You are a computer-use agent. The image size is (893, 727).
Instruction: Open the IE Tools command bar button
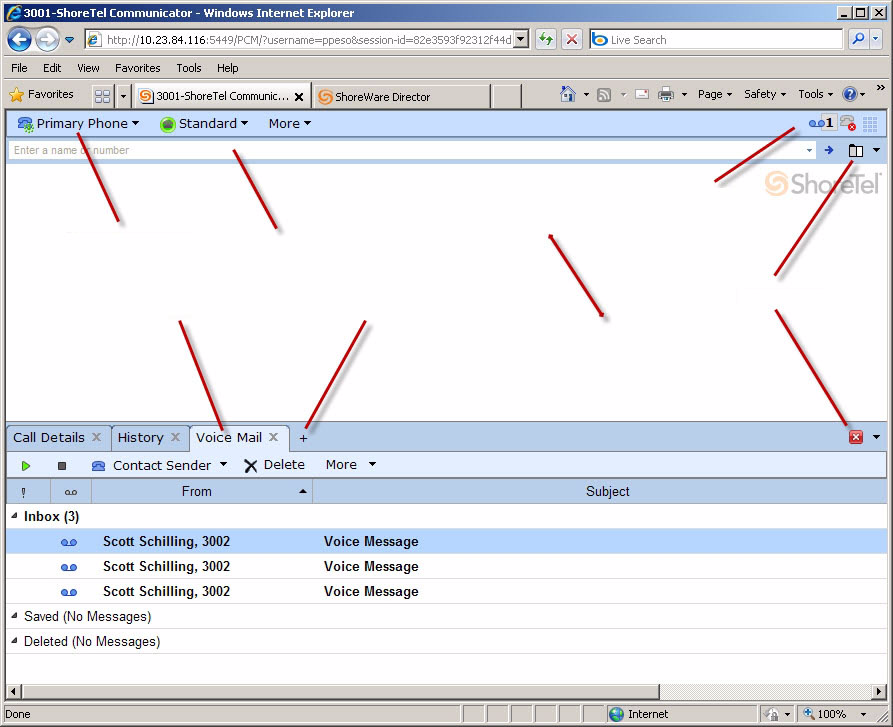[x=815, y=94]
